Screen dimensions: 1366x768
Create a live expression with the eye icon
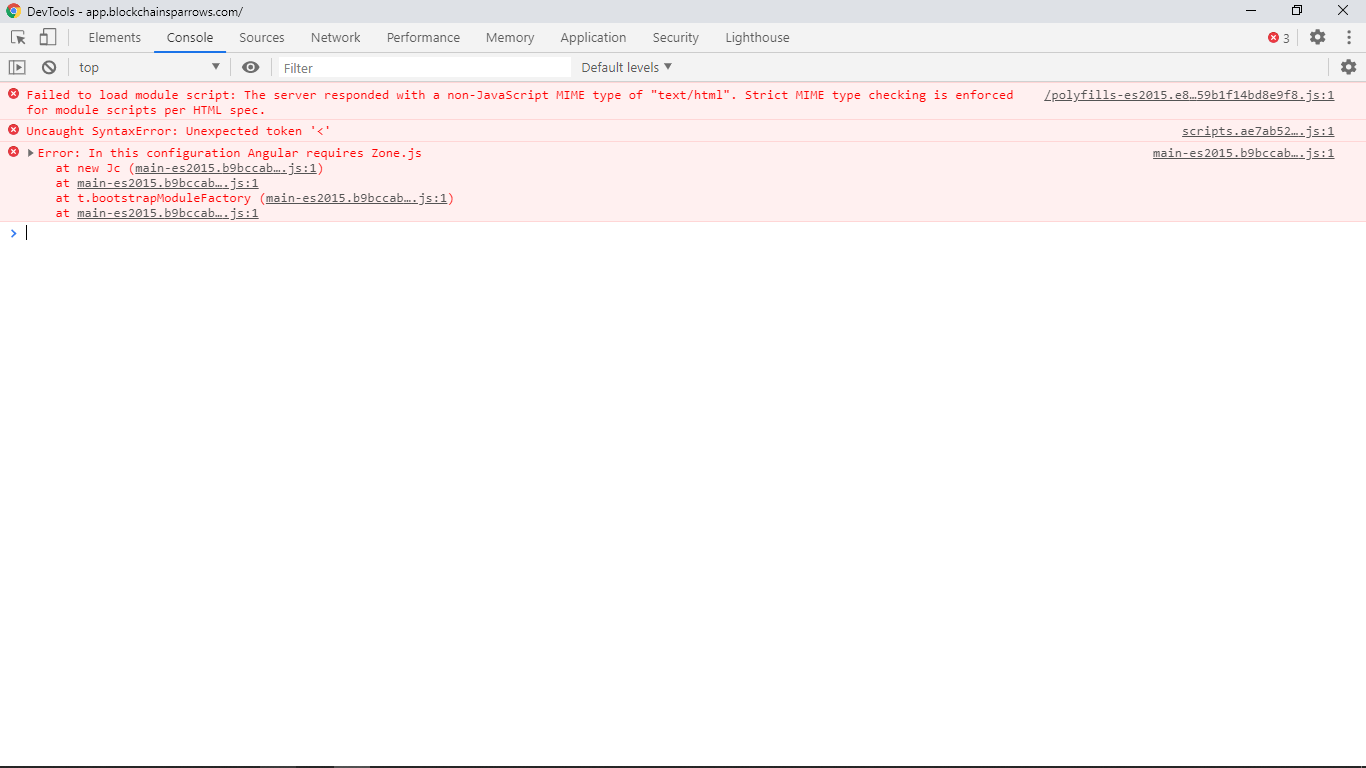(x=250, y=67)
